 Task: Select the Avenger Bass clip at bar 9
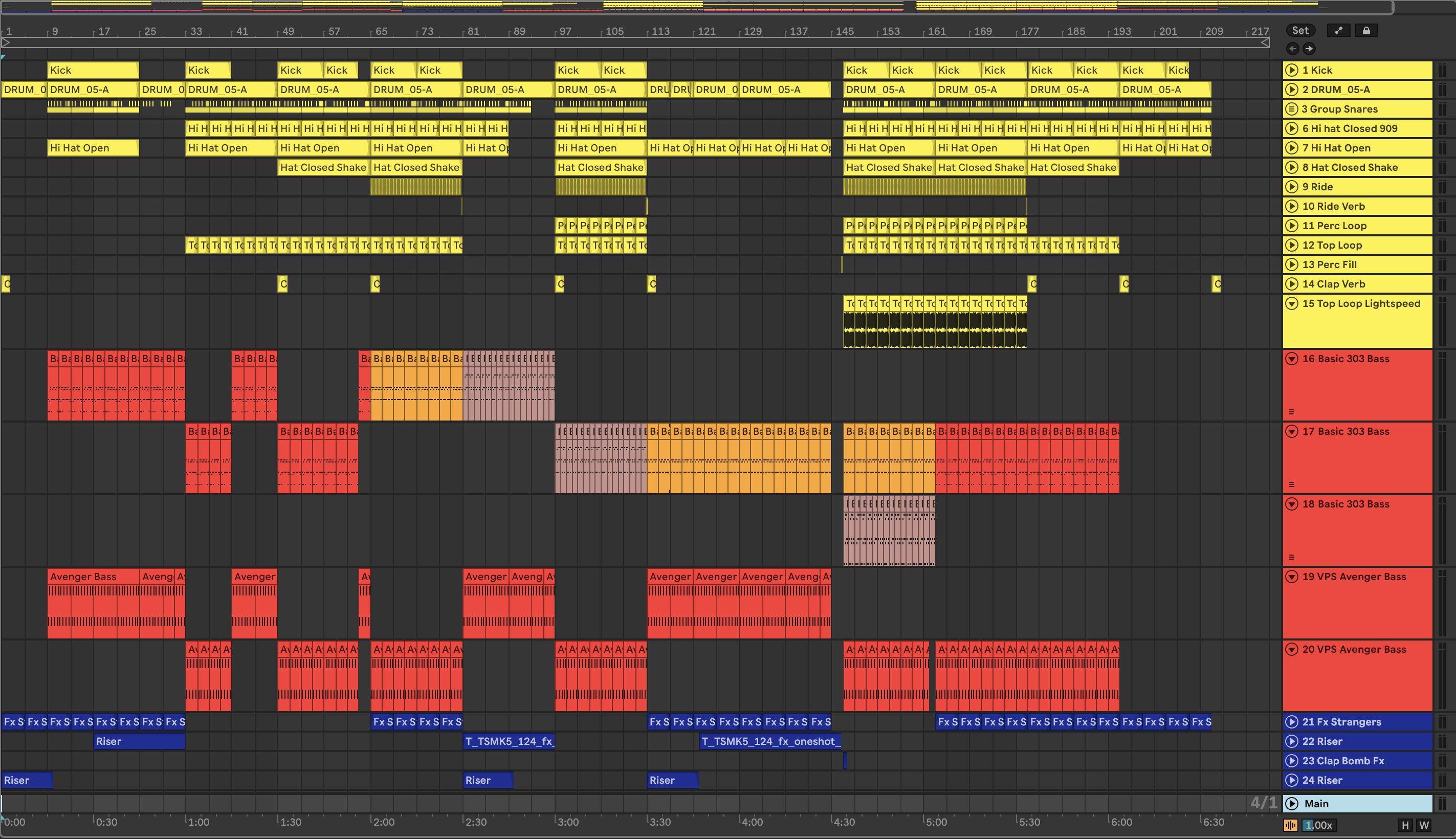(x=92, y=577)
